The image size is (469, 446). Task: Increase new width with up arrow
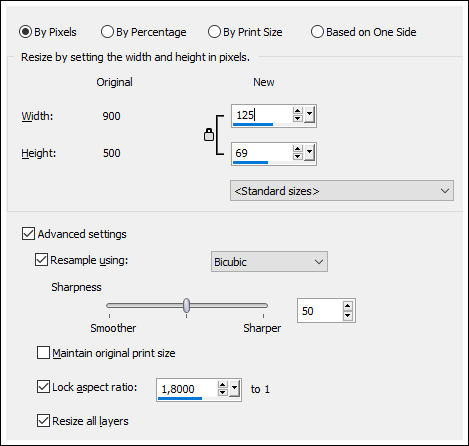(297, 111)
